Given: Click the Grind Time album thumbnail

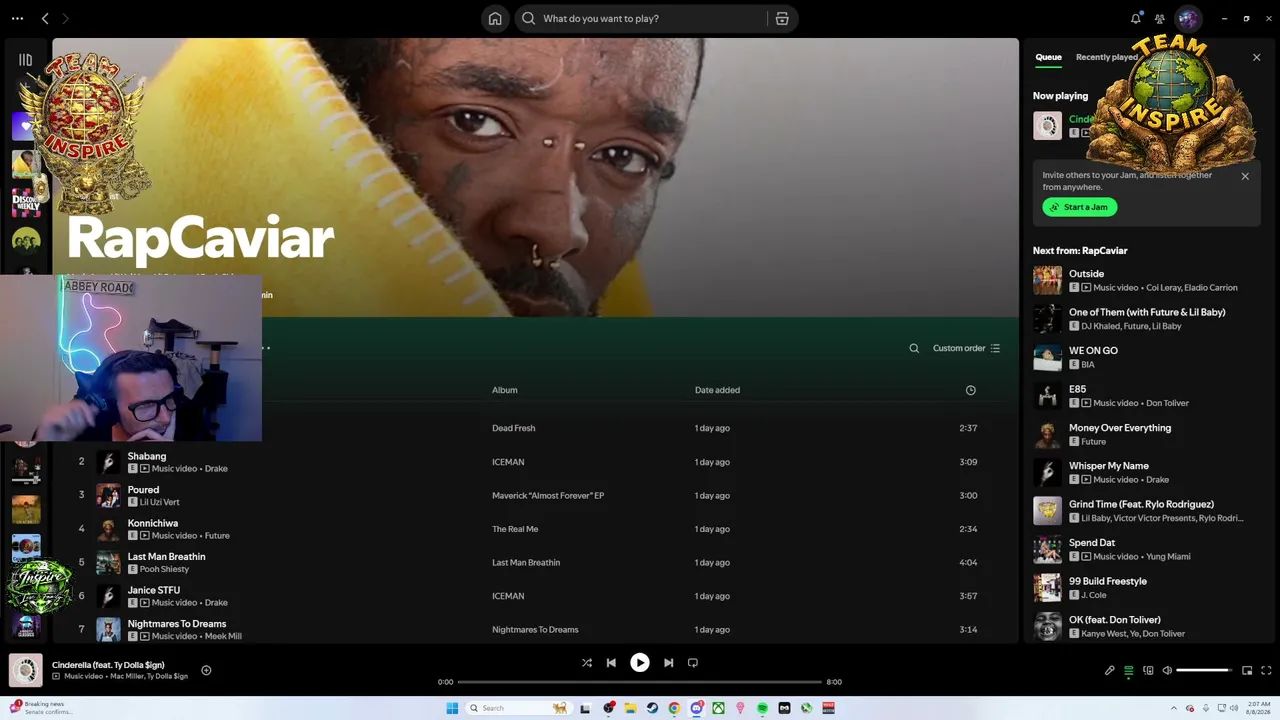Looking at the screenshot, I should click(x=1048, y=511).
